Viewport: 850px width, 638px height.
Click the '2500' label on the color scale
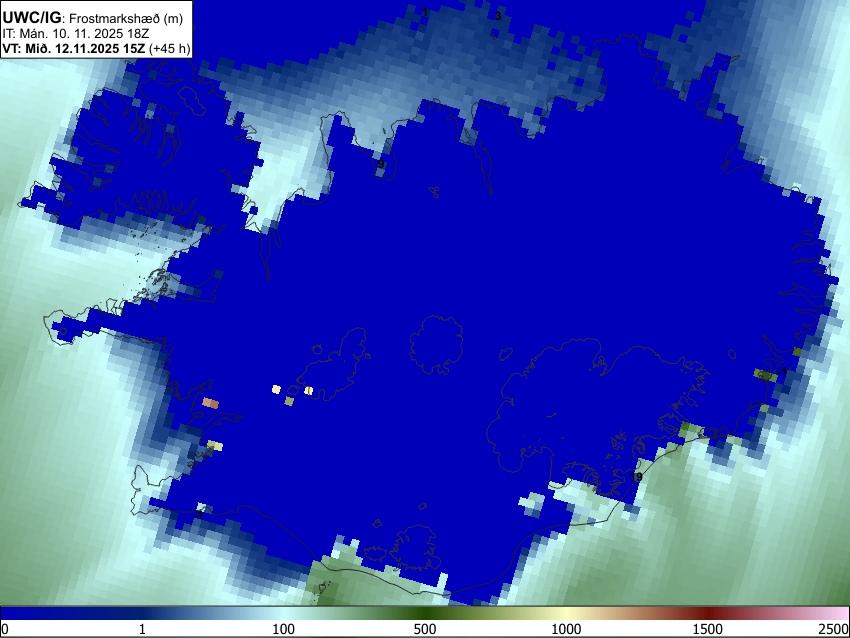click(x=834, y=629)
